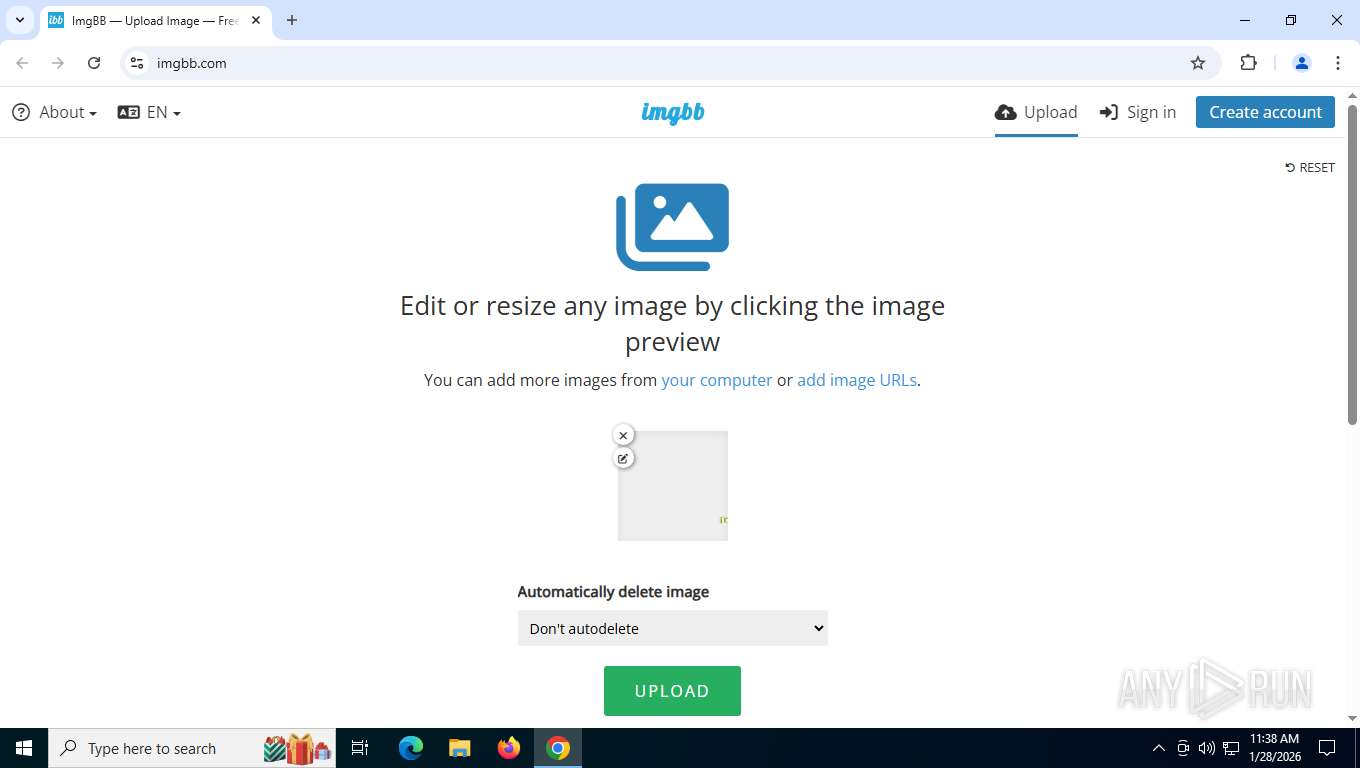The width and height of the screenshot is (1360, 768).
Task: Click the browser forward arrow
Action: coord(58,63)
